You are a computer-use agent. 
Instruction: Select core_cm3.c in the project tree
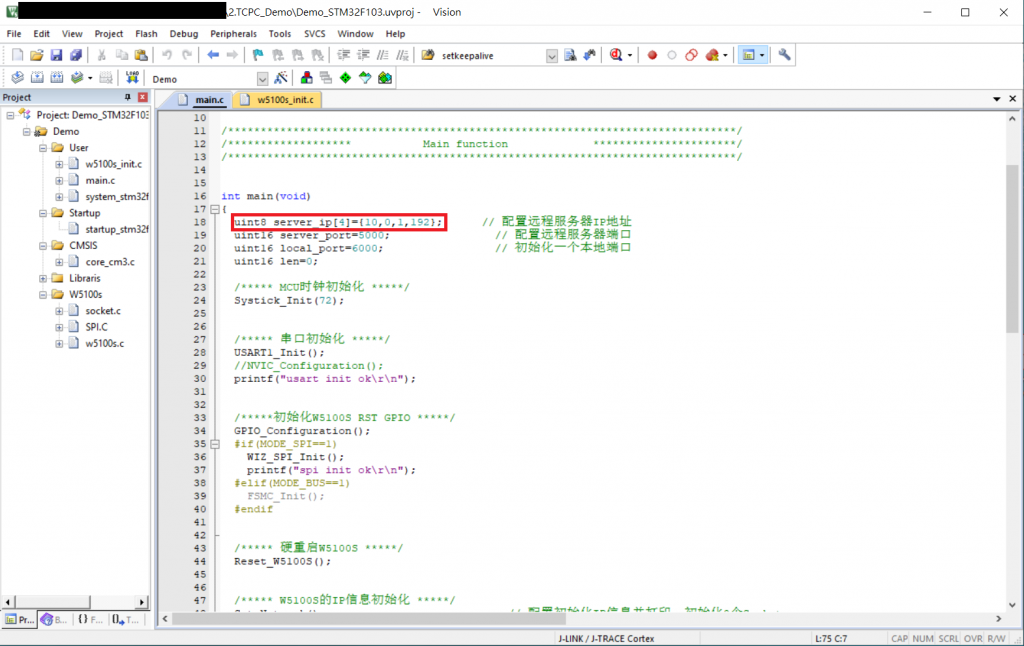[x=110, y=262]
